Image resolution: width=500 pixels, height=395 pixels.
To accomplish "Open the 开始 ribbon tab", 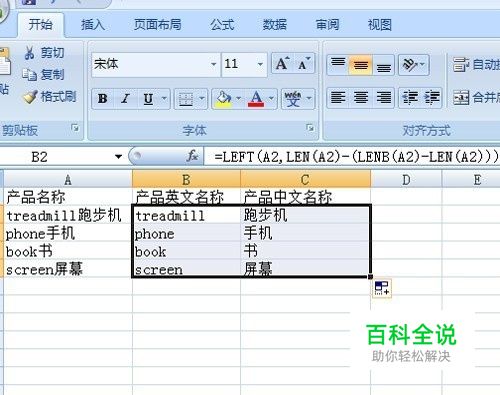I will 40,25.
